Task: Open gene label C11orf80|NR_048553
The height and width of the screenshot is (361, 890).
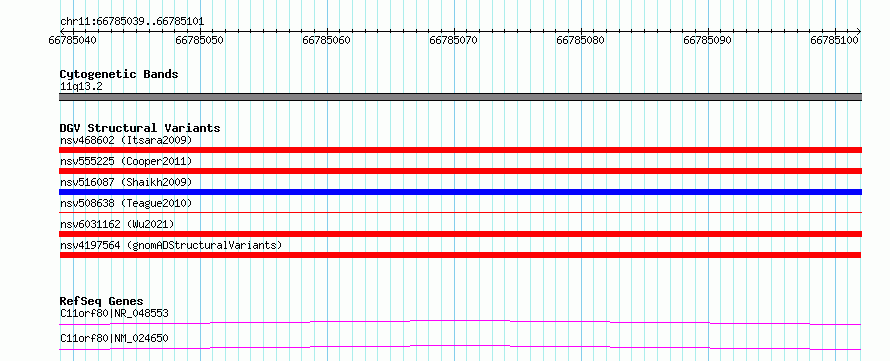Action: click(x=114, y=313)
